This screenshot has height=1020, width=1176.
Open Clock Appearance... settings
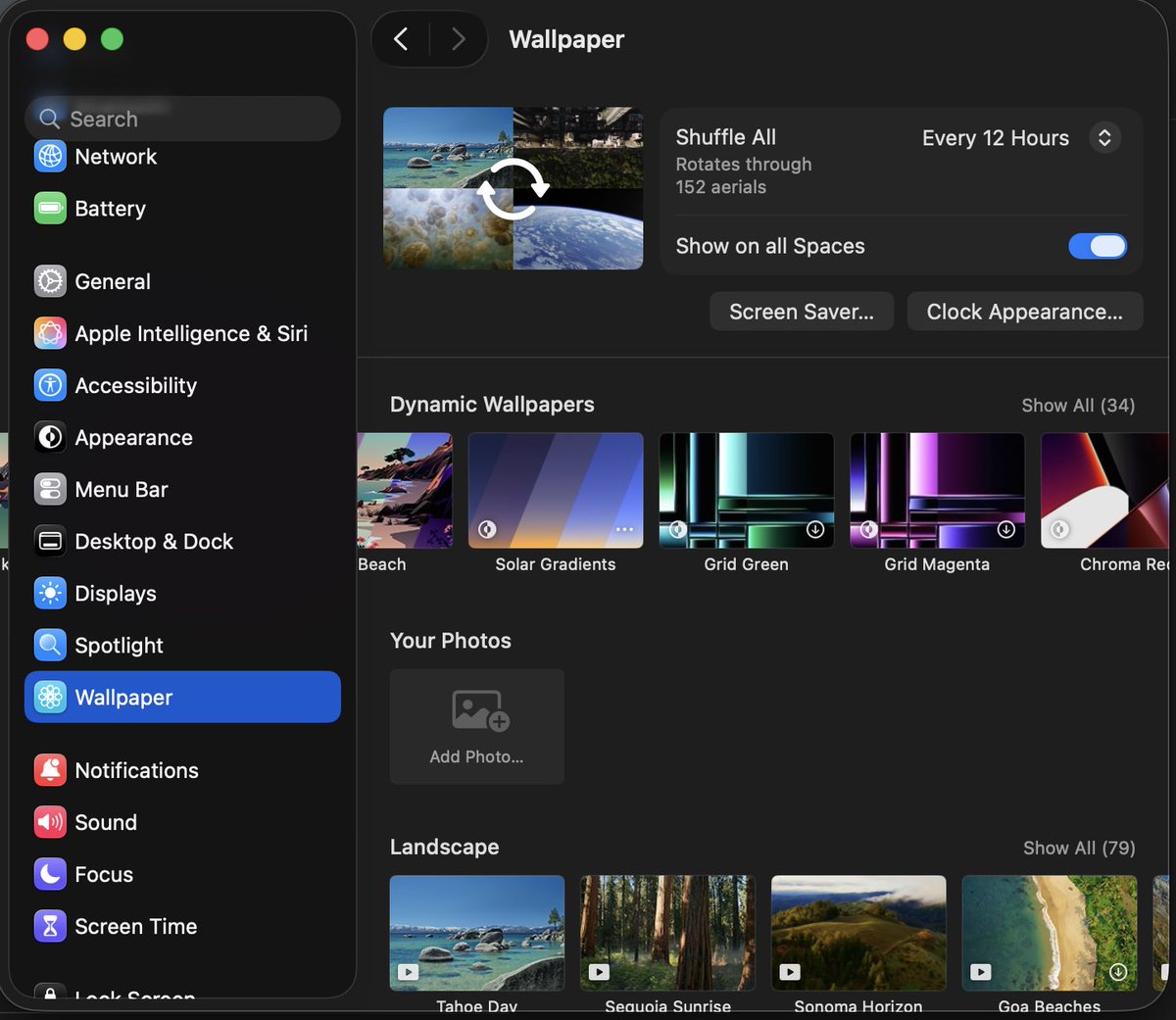[x=1025, y=312]
